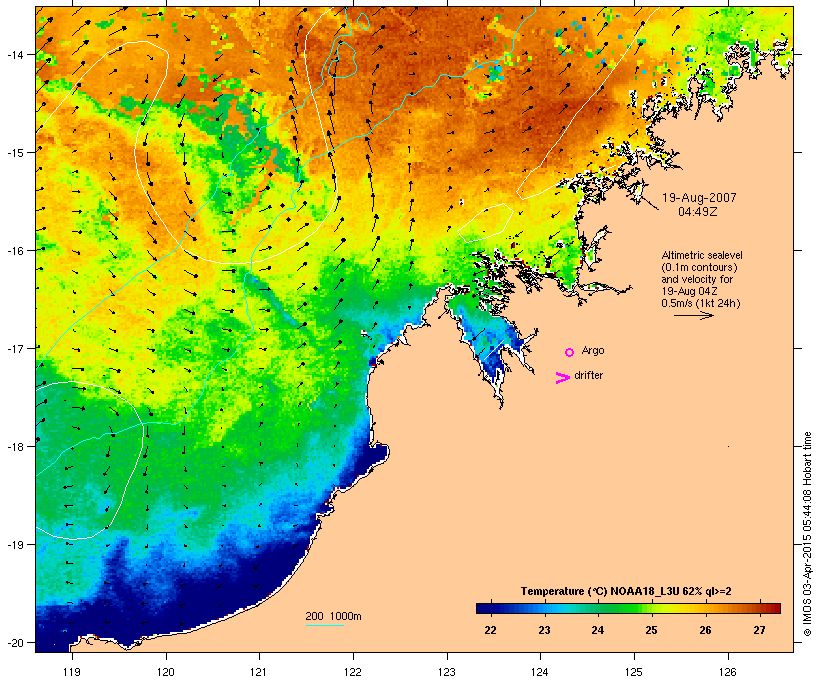Click the cyan 200 1000m depth line sample

[325, 625]
